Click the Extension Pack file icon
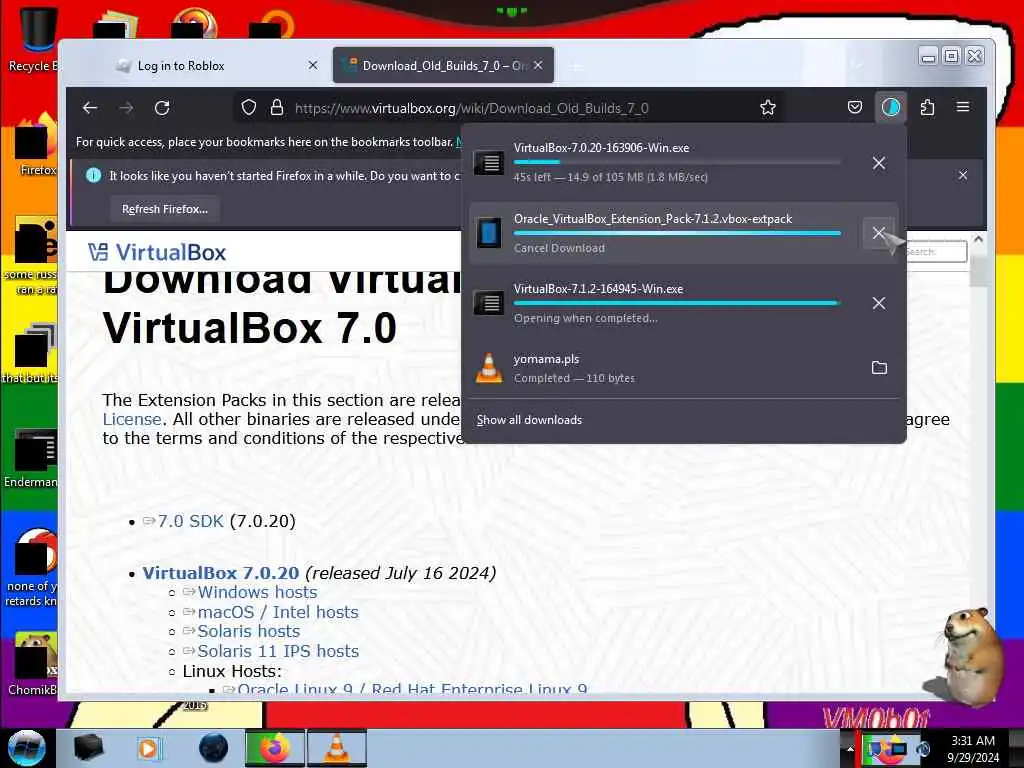Viewport: 1024px width, 768px height. tap(488, 233)
